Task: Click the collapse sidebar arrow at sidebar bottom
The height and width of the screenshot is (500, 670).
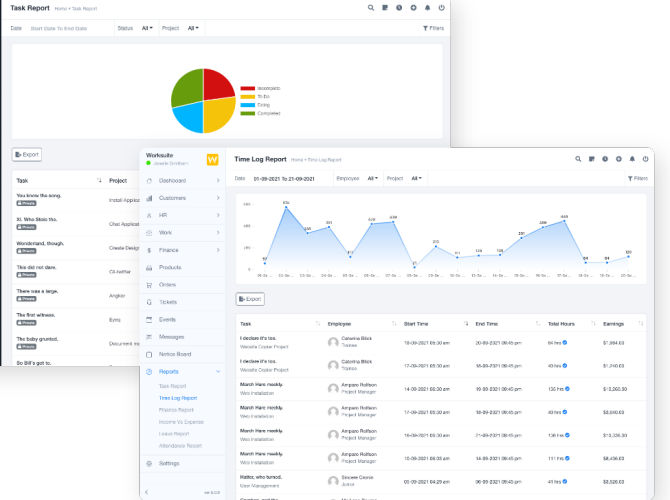Action: click(x=148, y=492)
